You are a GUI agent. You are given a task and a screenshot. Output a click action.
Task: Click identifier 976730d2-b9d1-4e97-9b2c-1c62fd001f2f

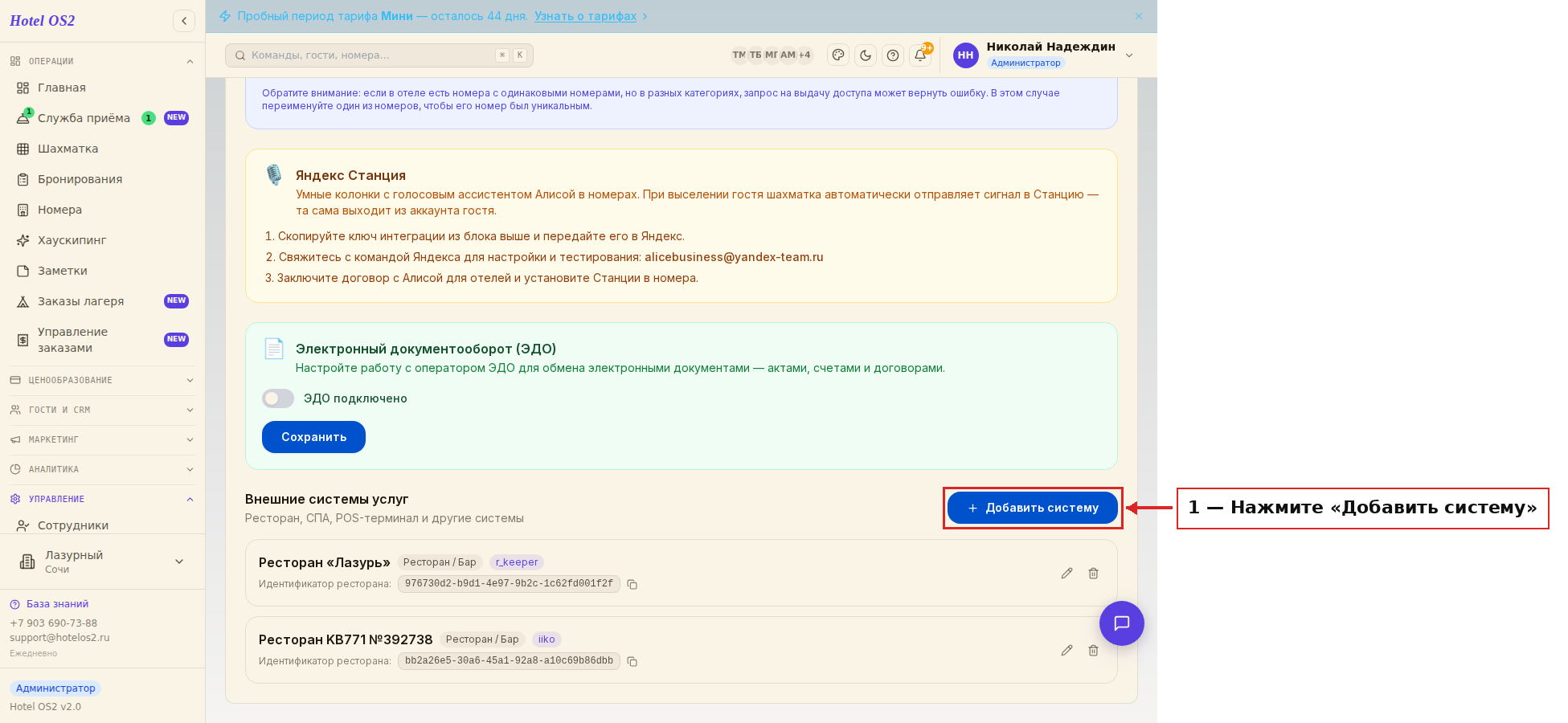click(509, 584)
